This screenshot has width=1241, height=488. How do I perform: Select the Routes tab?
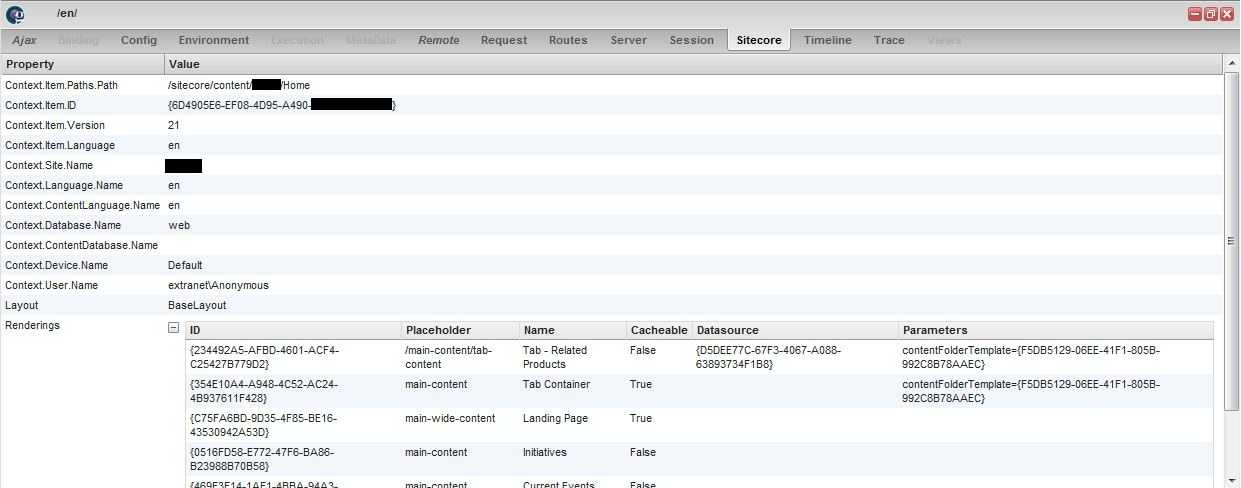point(568,40)
